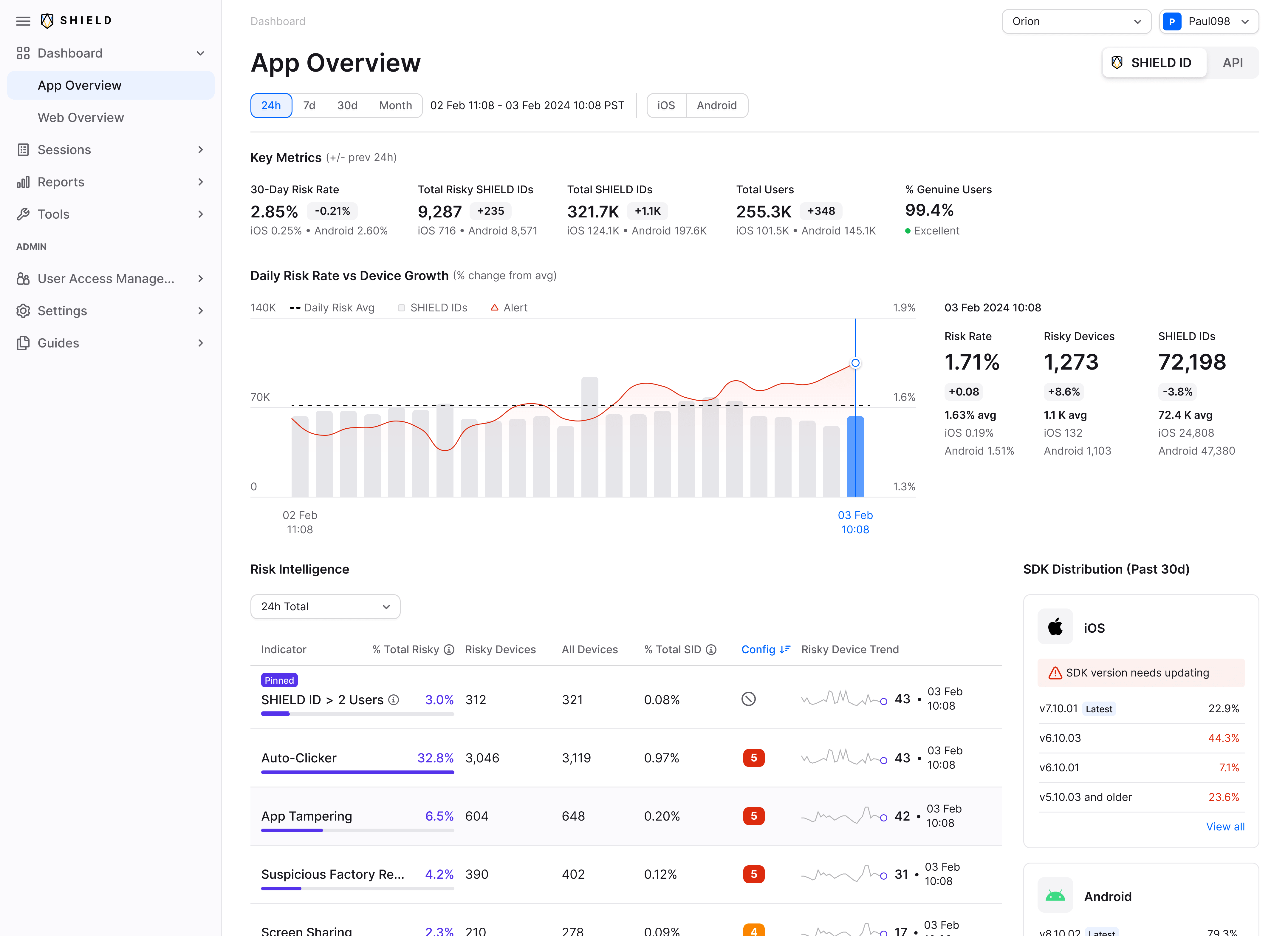Image resolution: width=1288 pixels, height=936 pixels.
Task: Expand the Sessions sidebar section
Action: click(x=200, y=150)
